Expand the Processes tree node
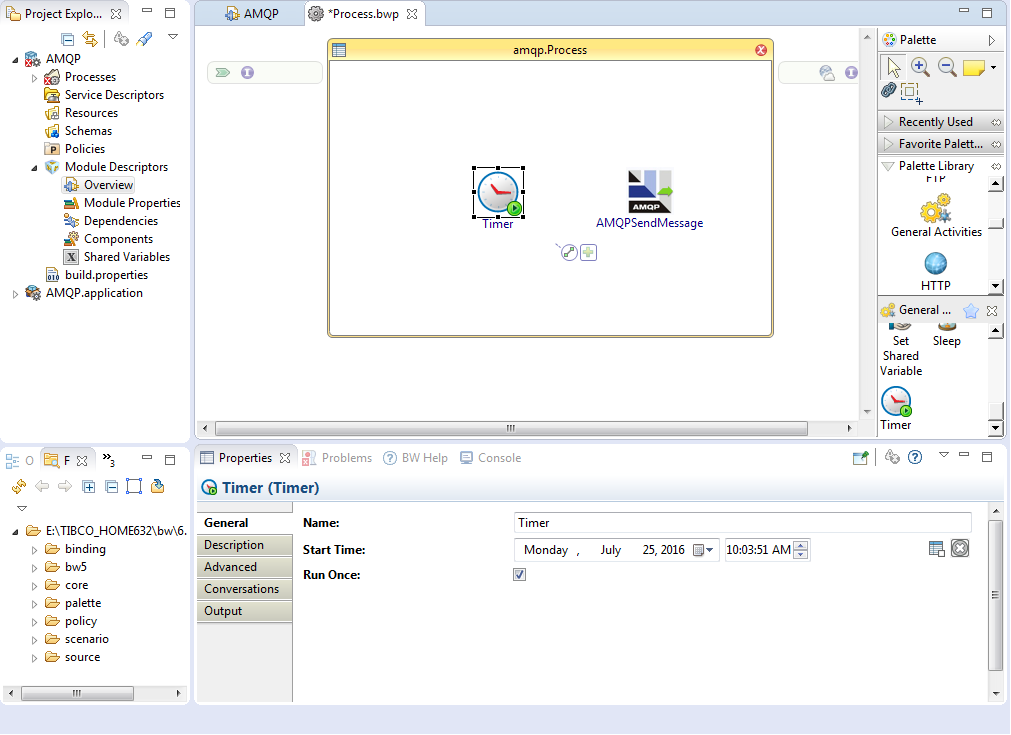Viewport: 1011px width, 735px height. [35, 78]
